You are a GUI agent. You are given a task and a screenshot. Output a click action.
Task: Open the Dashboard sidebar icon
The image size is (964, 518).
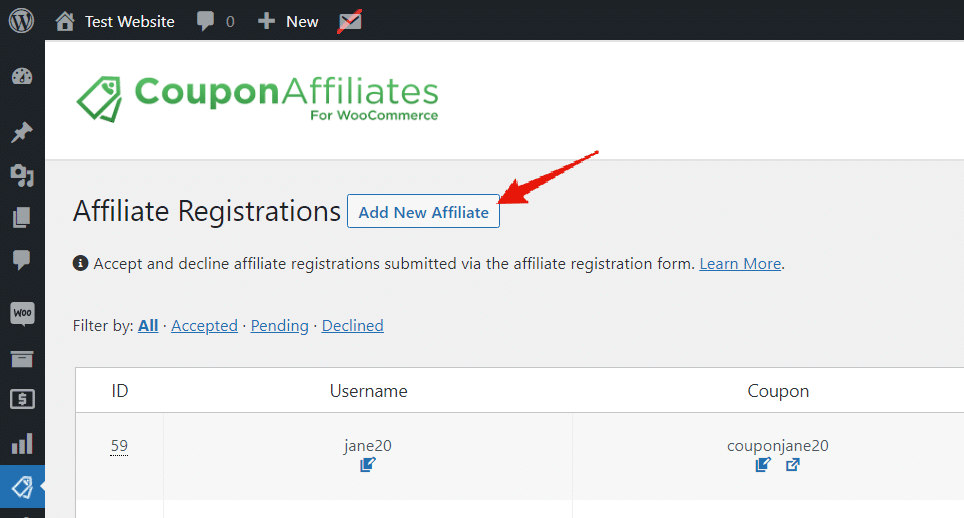coord(22,76)
